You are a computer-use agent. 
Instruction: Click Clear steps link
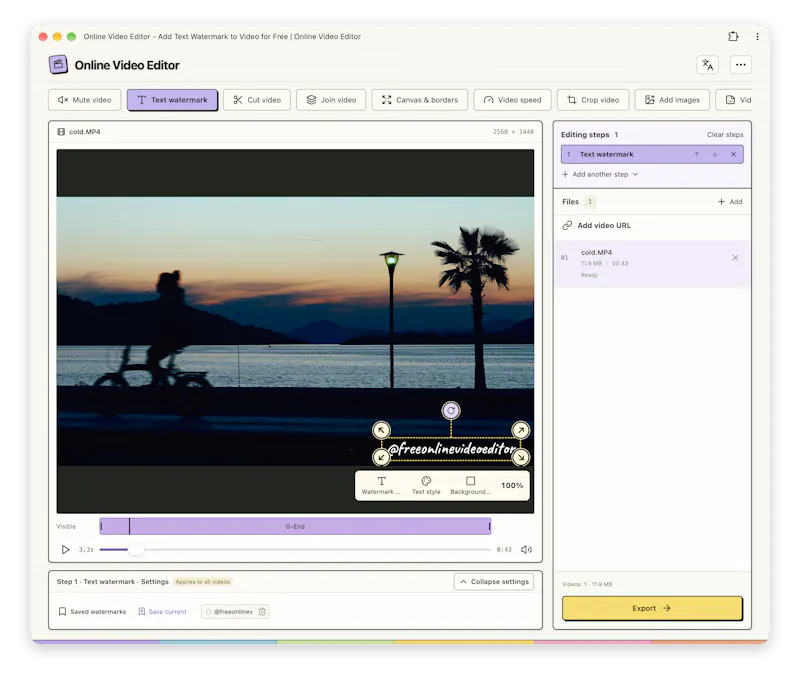[x=725, y=135]
